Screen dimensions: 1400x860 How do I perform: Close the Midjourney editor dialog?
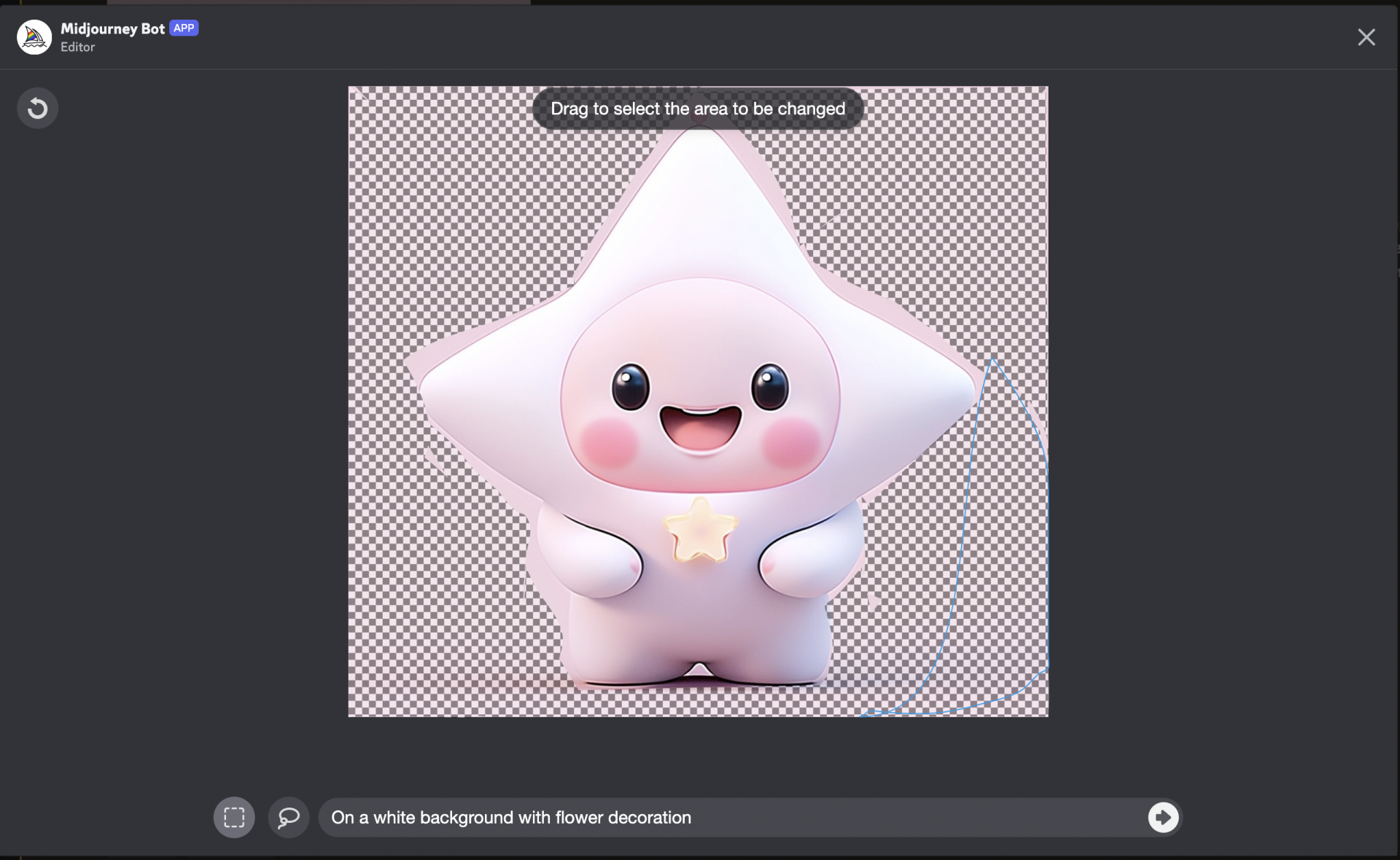1366,37
